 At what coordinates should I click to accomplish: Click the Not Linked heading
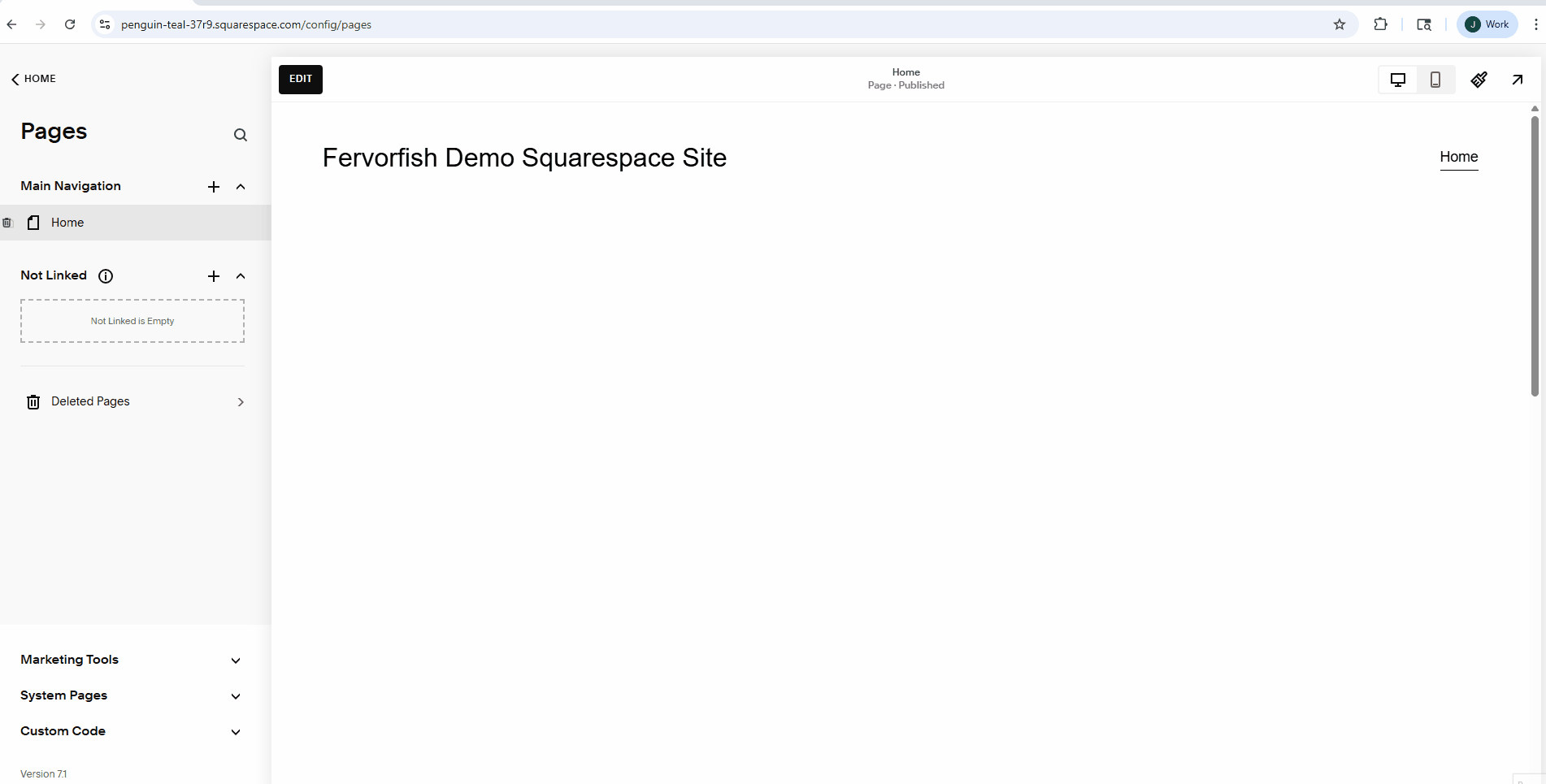(x=54, y=275)
